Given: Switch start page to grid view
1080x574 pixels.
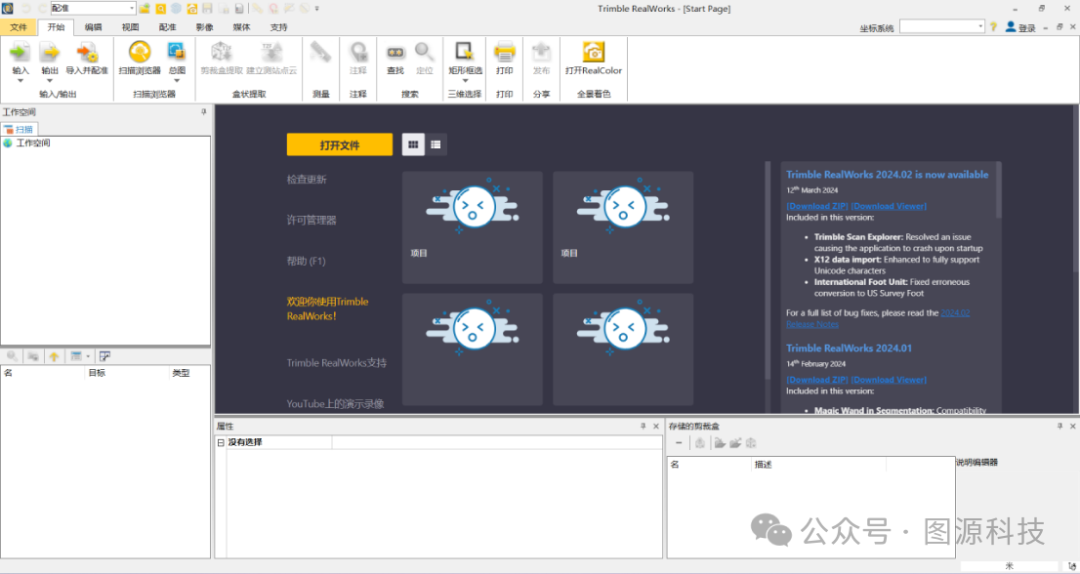Looking at the screenshot, I should [x=413, y=145].
